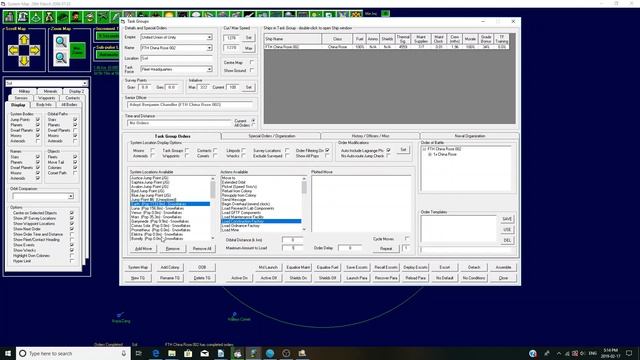Uncheck Order Filtering On
This screenshot has width=640, height=360.
tap(327, 151)
